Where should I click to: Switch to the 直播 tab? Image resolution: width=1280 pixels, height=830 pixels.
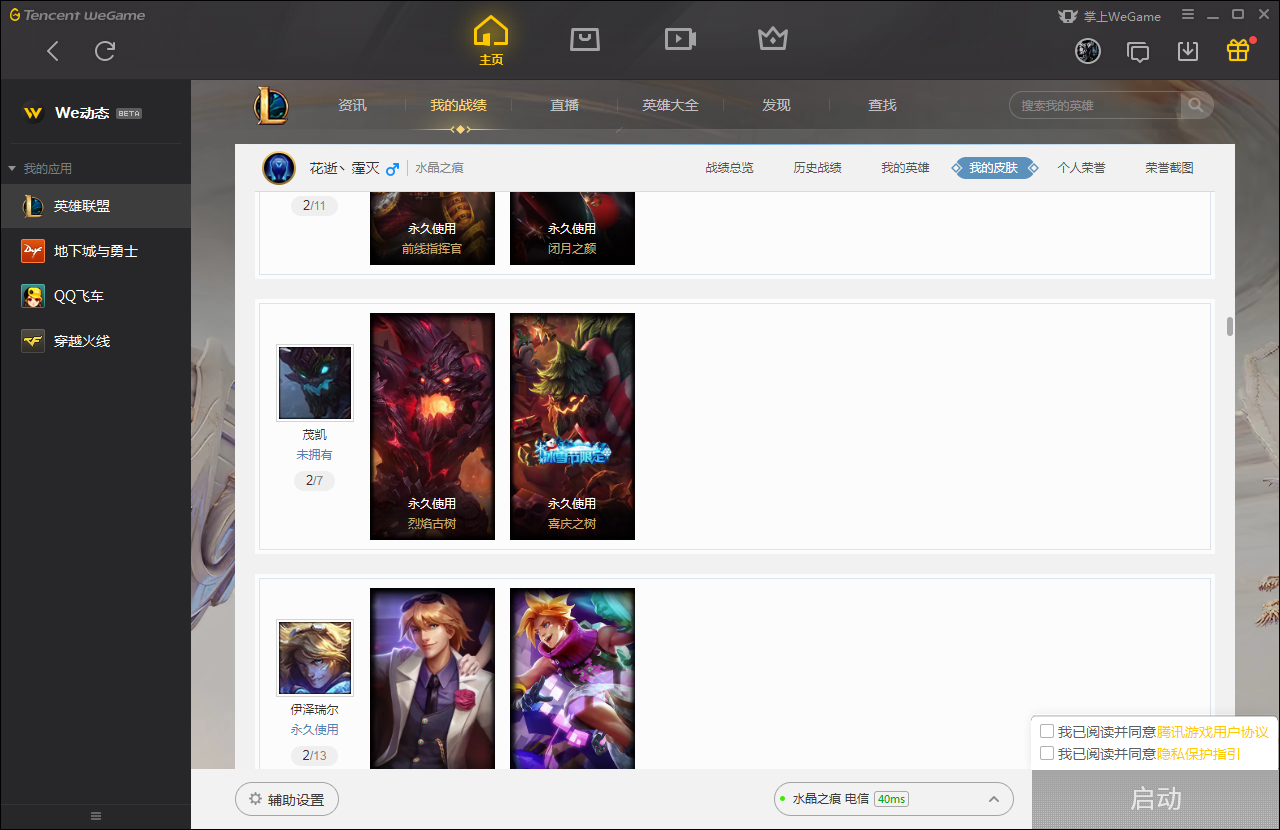click(x=565, y=105)
